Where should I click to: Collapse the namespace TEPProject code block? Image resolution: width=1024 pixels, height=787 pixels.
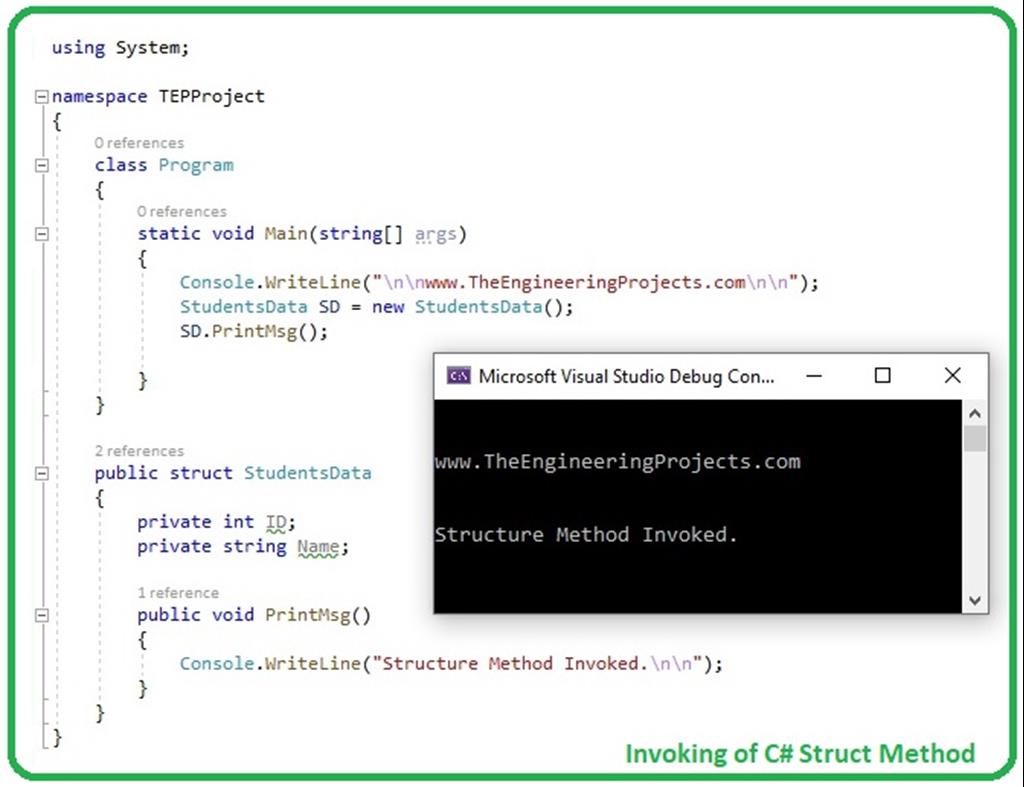[x=40, y=96]
